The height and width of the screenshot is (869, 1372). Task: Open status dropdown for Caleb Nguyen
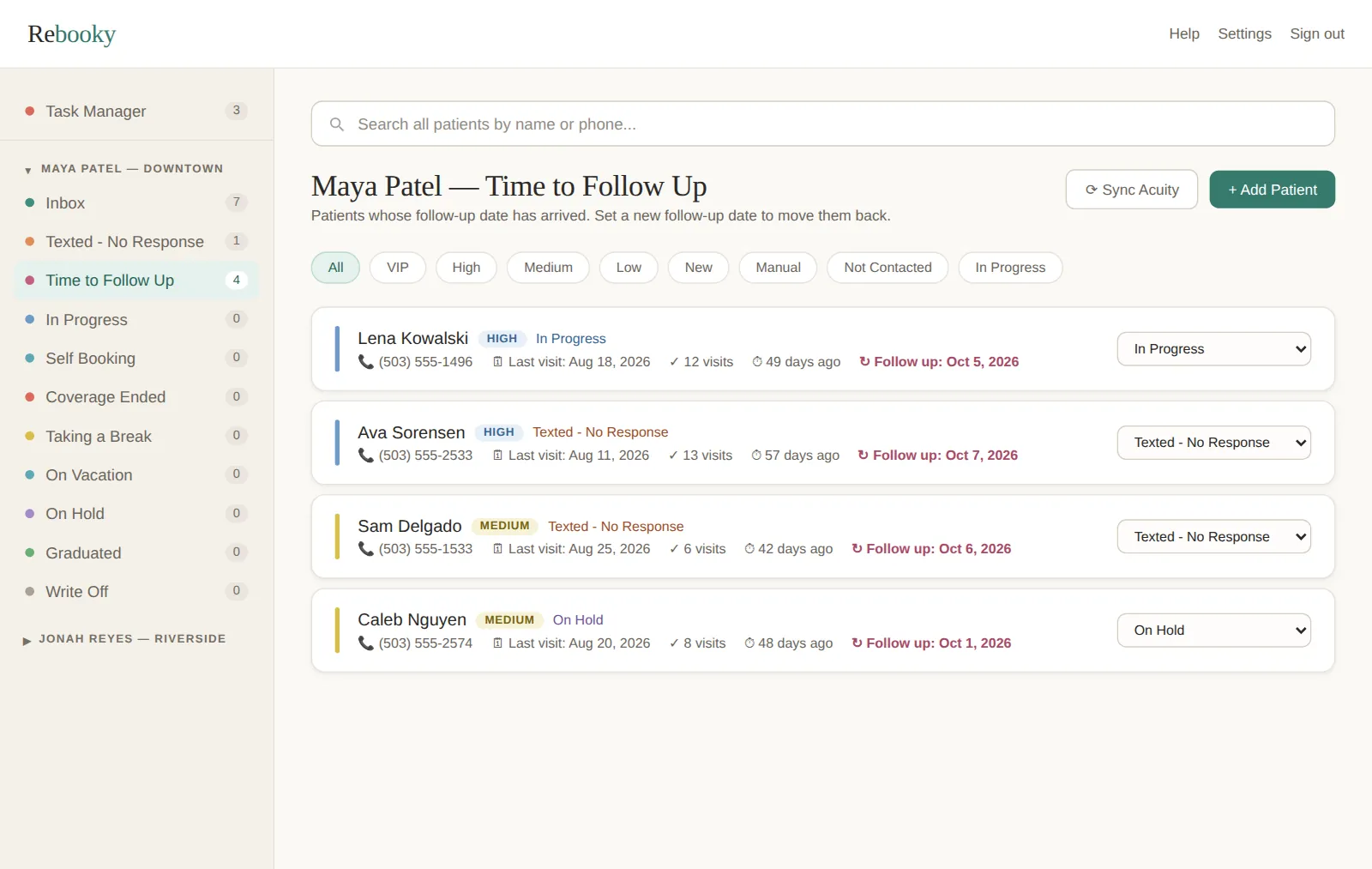point(1213,631)
